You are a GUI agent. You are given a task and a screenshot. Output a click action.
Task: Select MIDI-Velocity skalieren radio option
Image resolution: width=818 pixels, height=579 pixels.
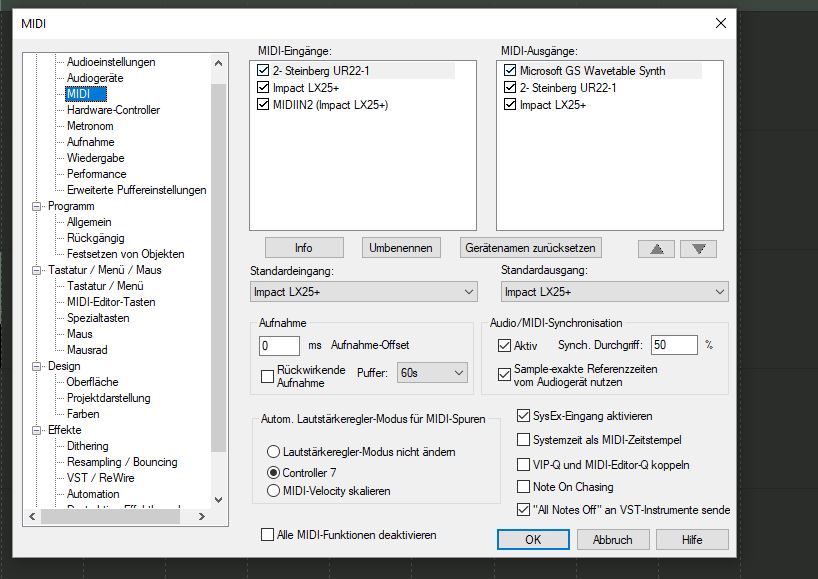click(273, 491)
